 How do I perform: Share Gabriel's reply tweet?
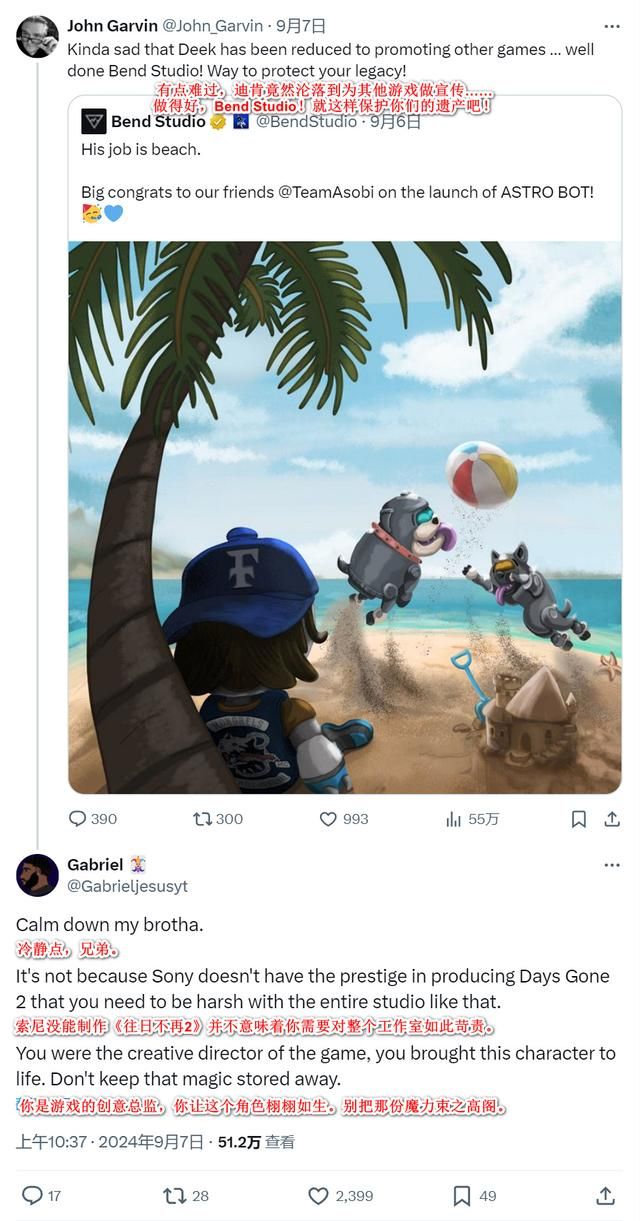[x=605, y=1195]
